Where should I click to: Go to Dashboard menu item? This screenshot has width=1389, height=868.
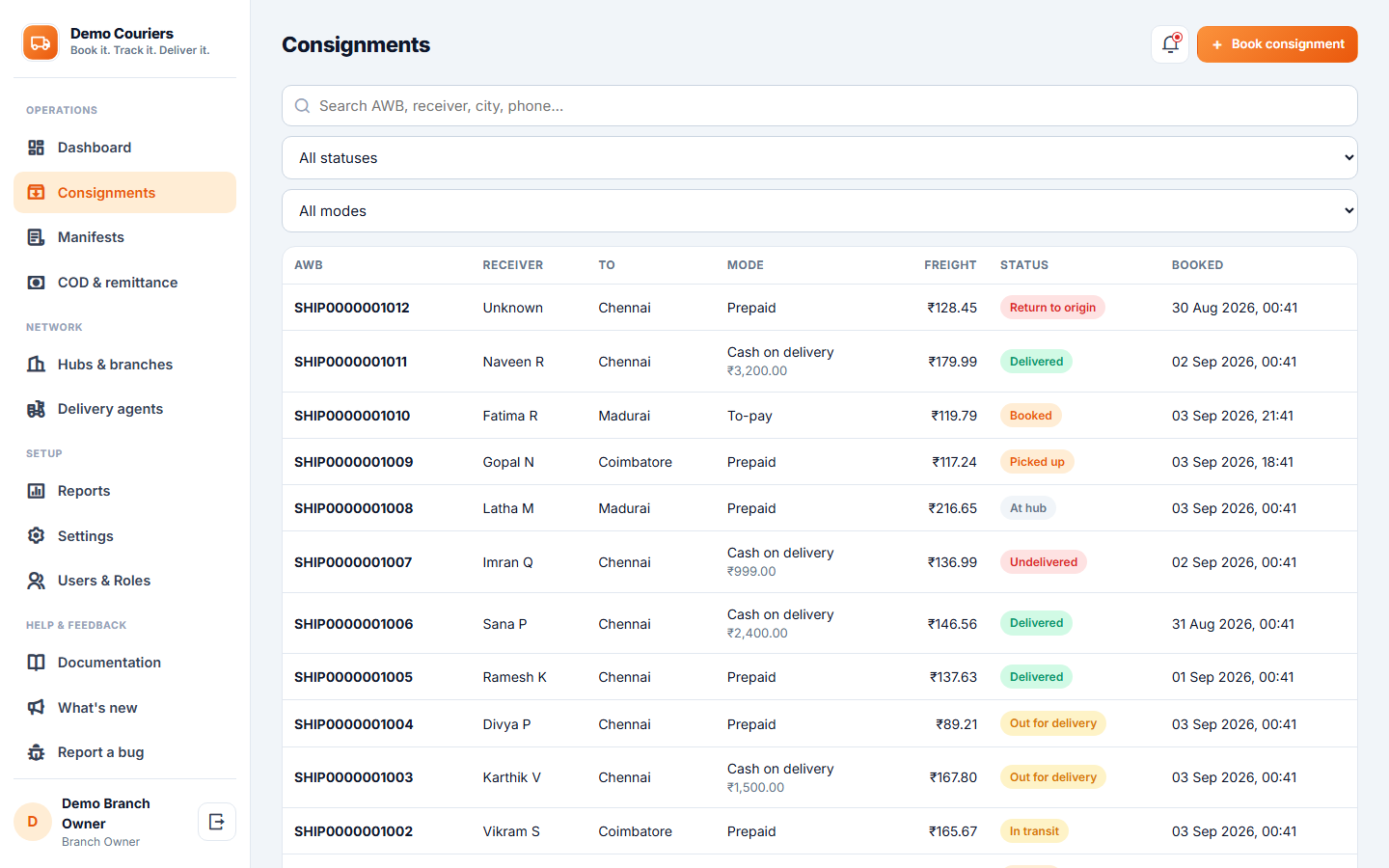(x=124, y=148)
